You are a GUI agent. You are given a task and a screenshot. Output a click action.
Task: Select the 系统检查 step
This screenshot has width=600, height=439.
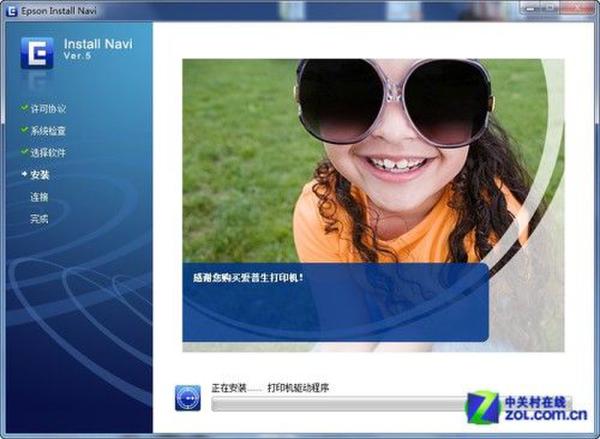click(48, 131)
